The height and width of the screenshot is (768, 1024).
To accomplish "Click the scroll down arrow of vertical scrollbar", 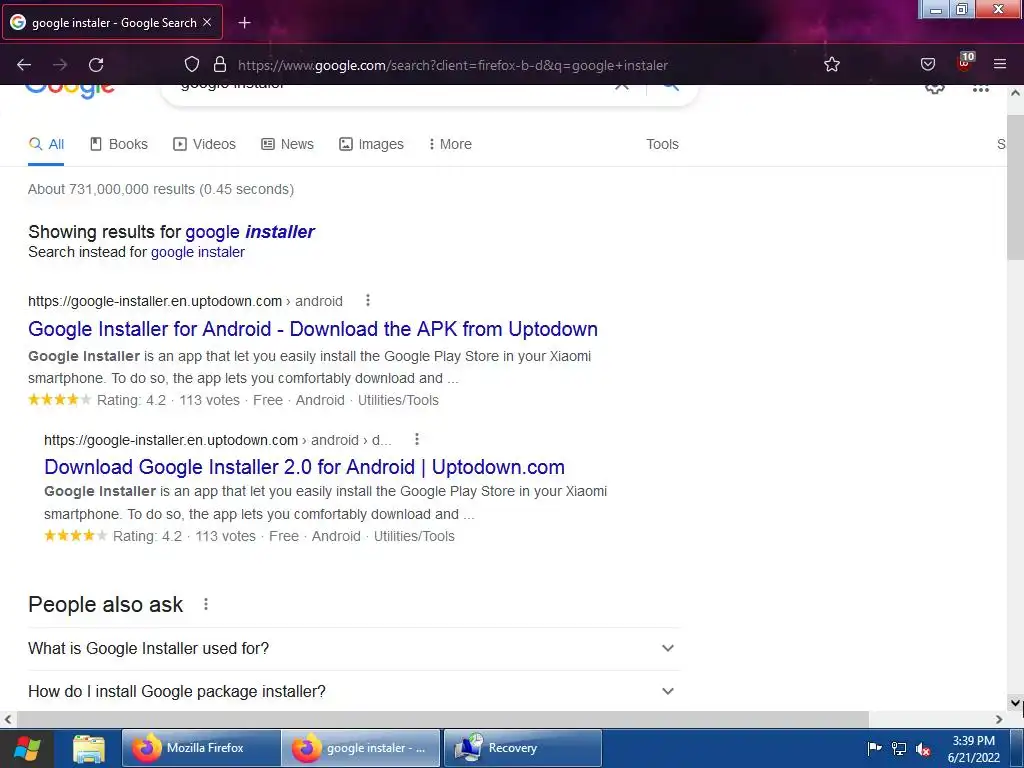I will click(x=1015, y=703).
